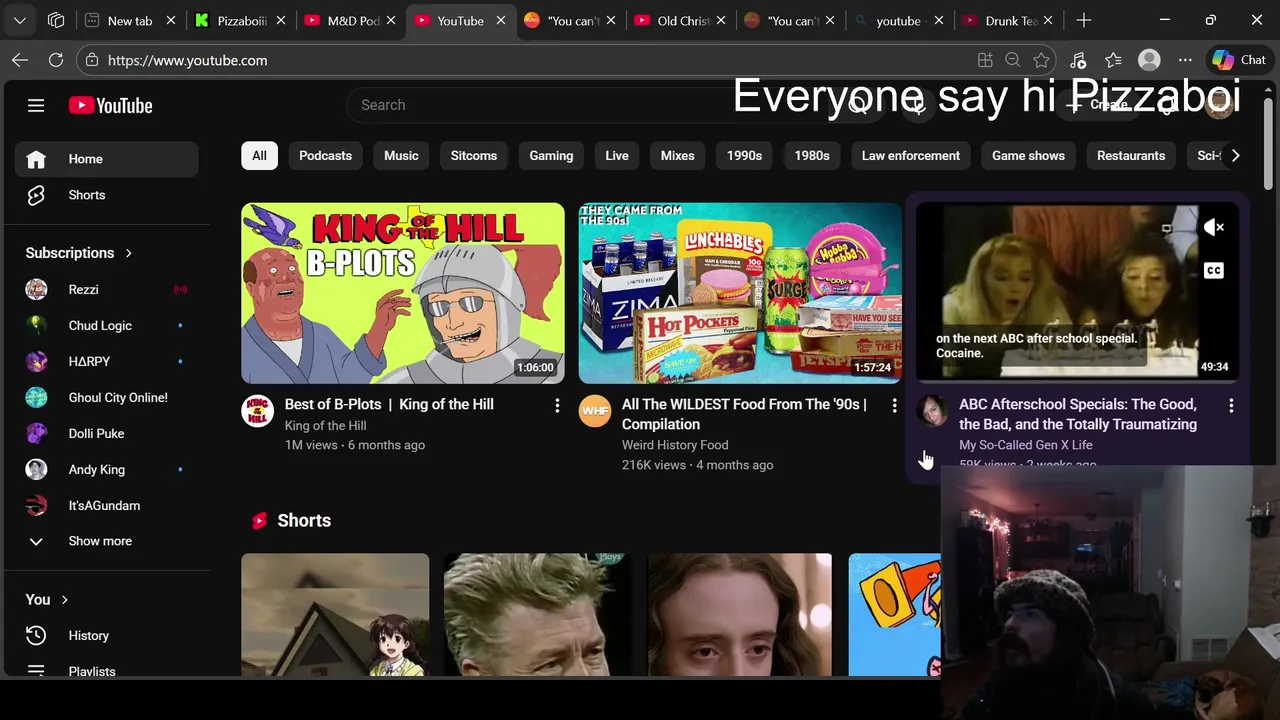Open Copilot Chat button
Image resolution: width=1280 pixels, height=720 pixels.
(x=1239, y=60)
